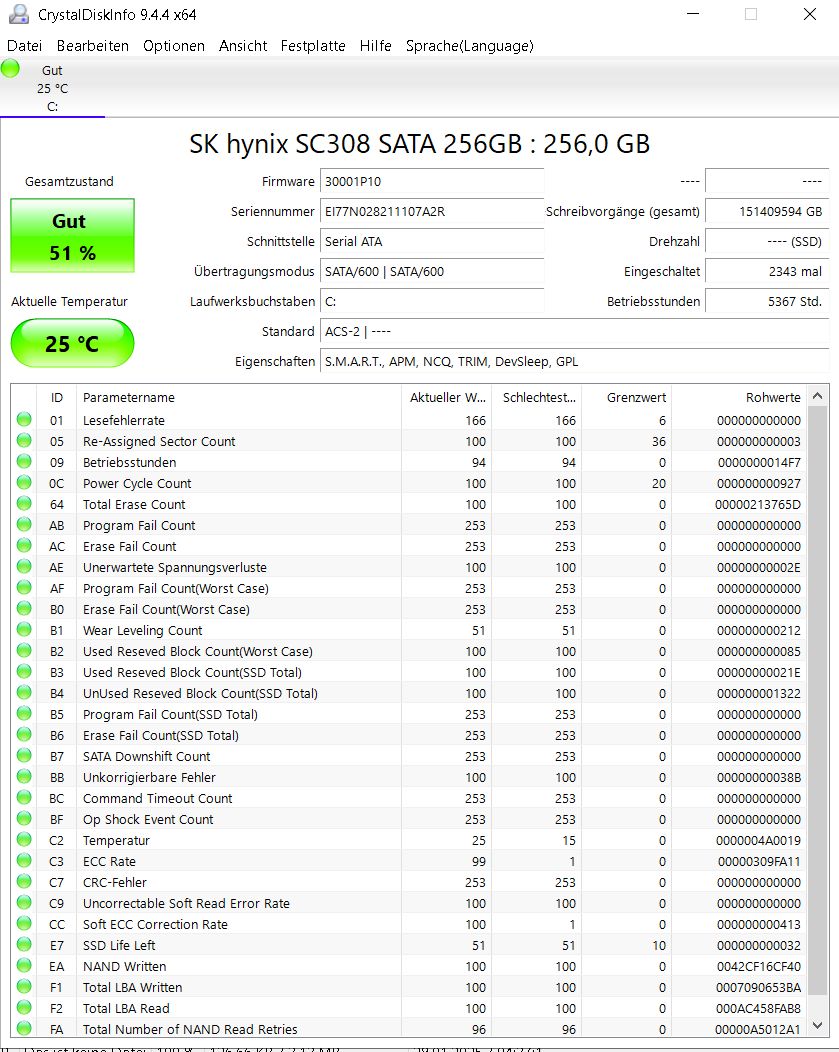Click the Betriebsstunden field 5367 Std.
The image size is (839, 1052).
[767, 301]
